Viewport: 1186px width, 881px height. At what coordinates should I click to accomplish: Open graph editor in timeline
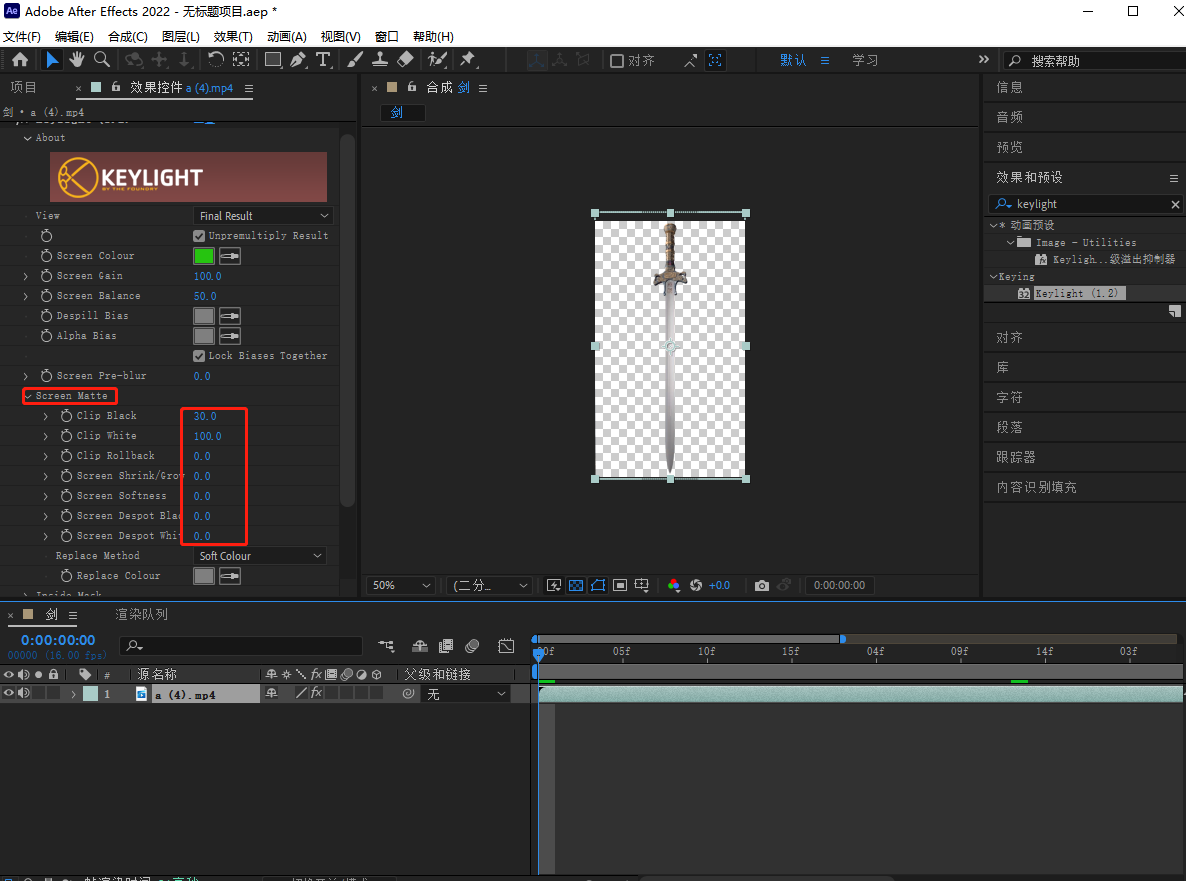click(x=506, y=646)
